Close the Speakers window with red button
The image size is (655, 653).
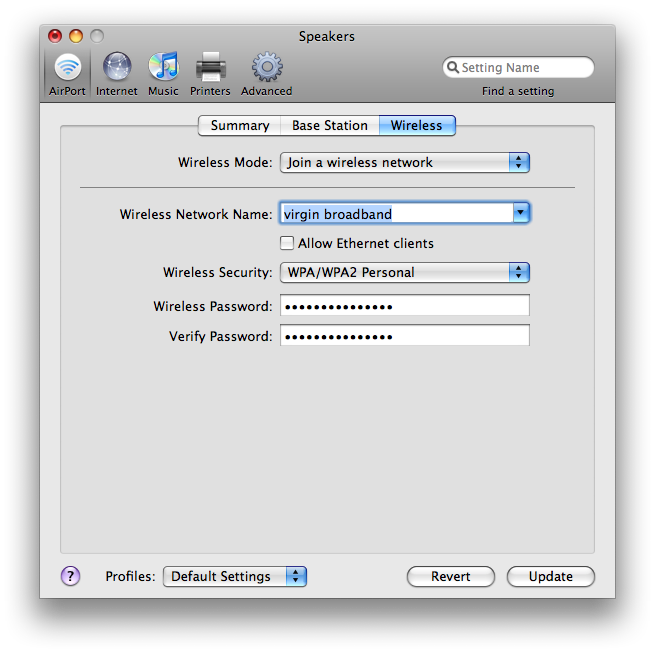(x=55, y=36)
